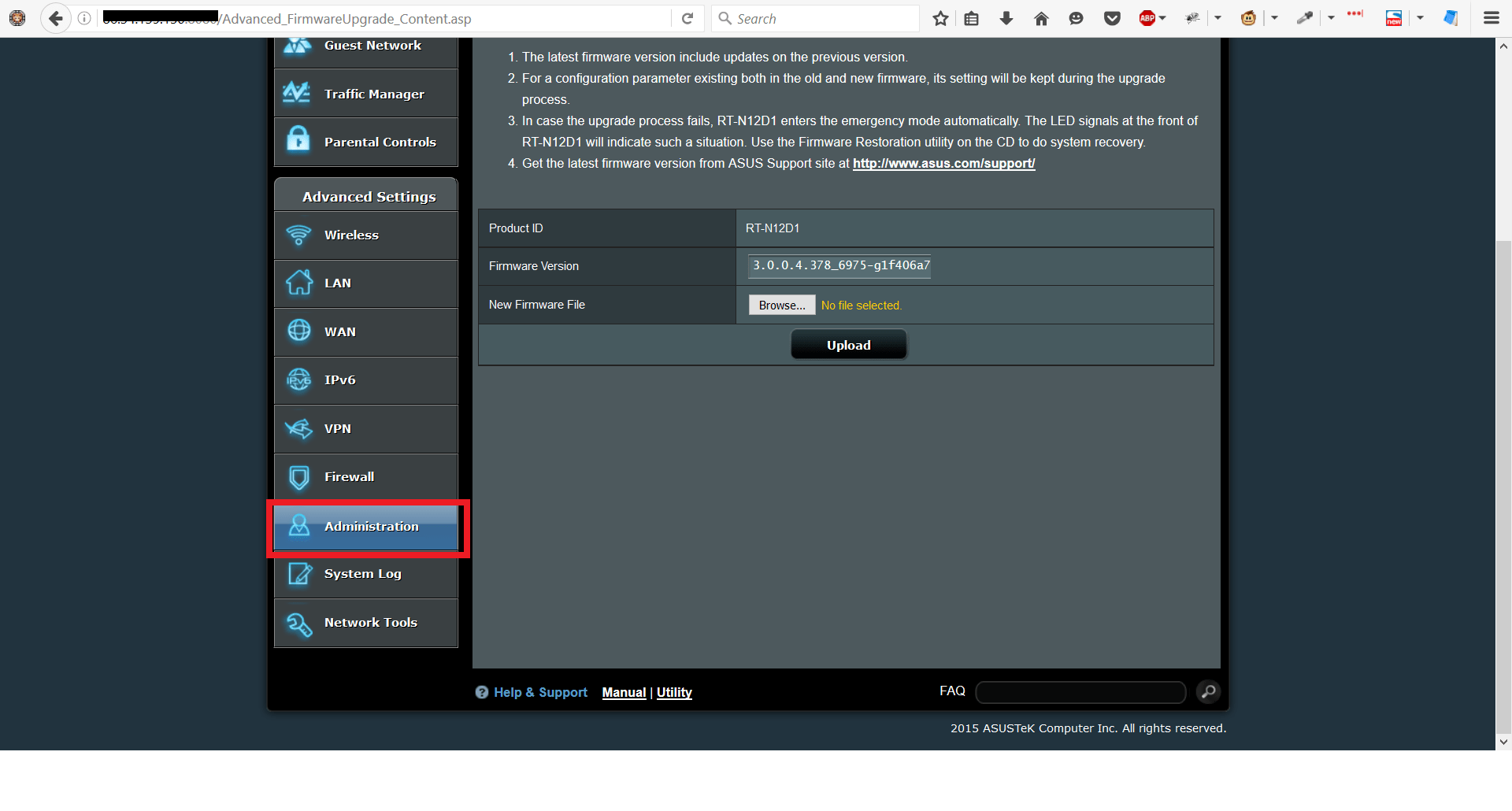Click the WAN globe icon

pyautogui.click(x=299, y=331)
